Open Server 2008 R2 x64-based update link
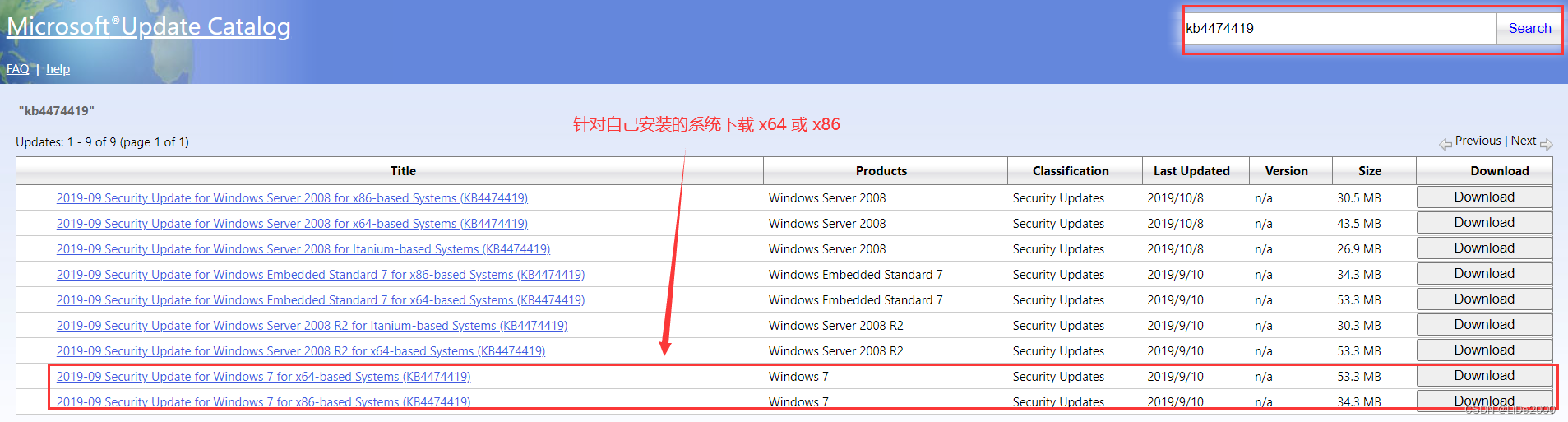 click(301, 351)
